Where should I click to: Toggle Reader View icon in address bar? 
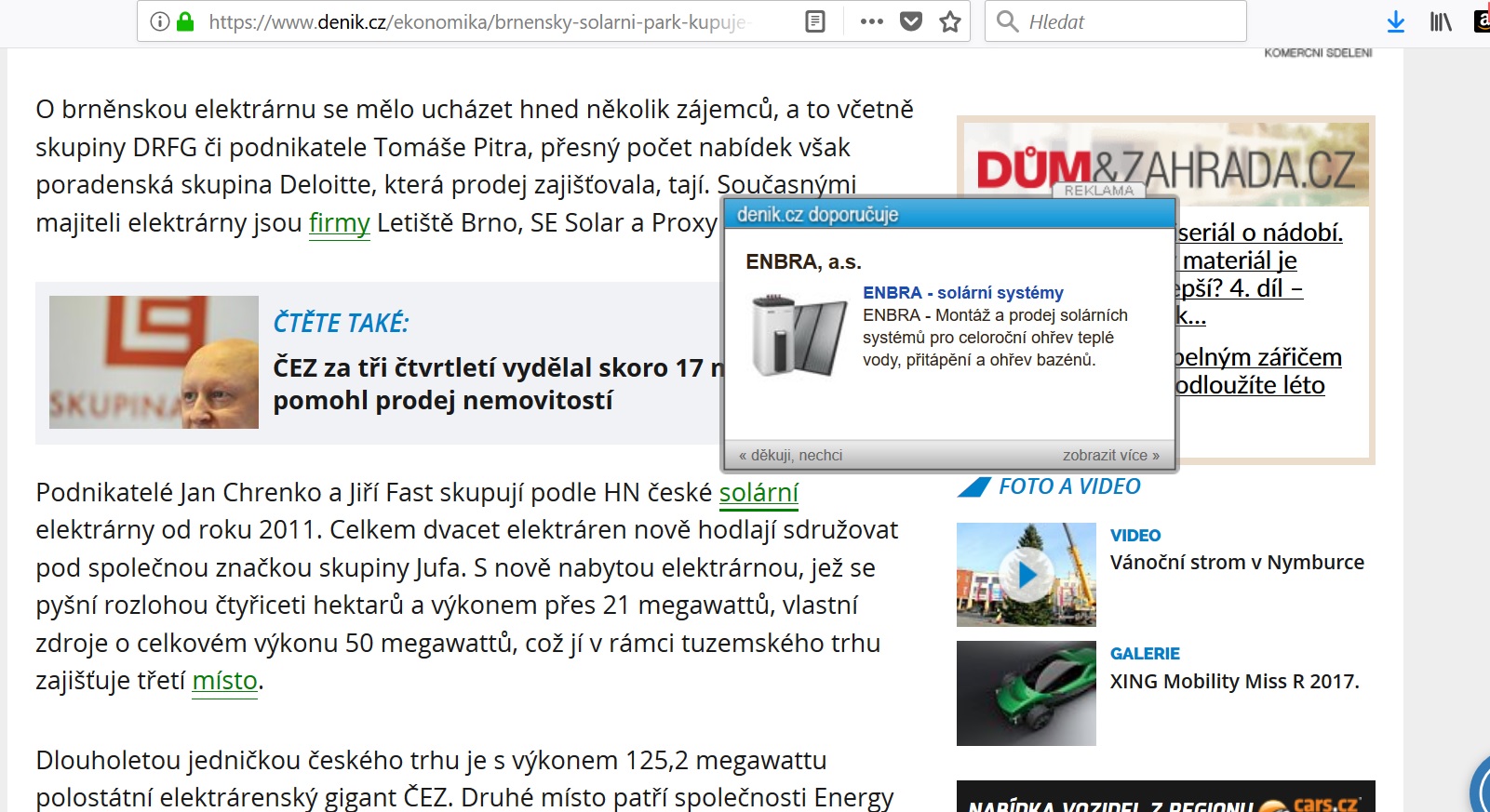815,21
